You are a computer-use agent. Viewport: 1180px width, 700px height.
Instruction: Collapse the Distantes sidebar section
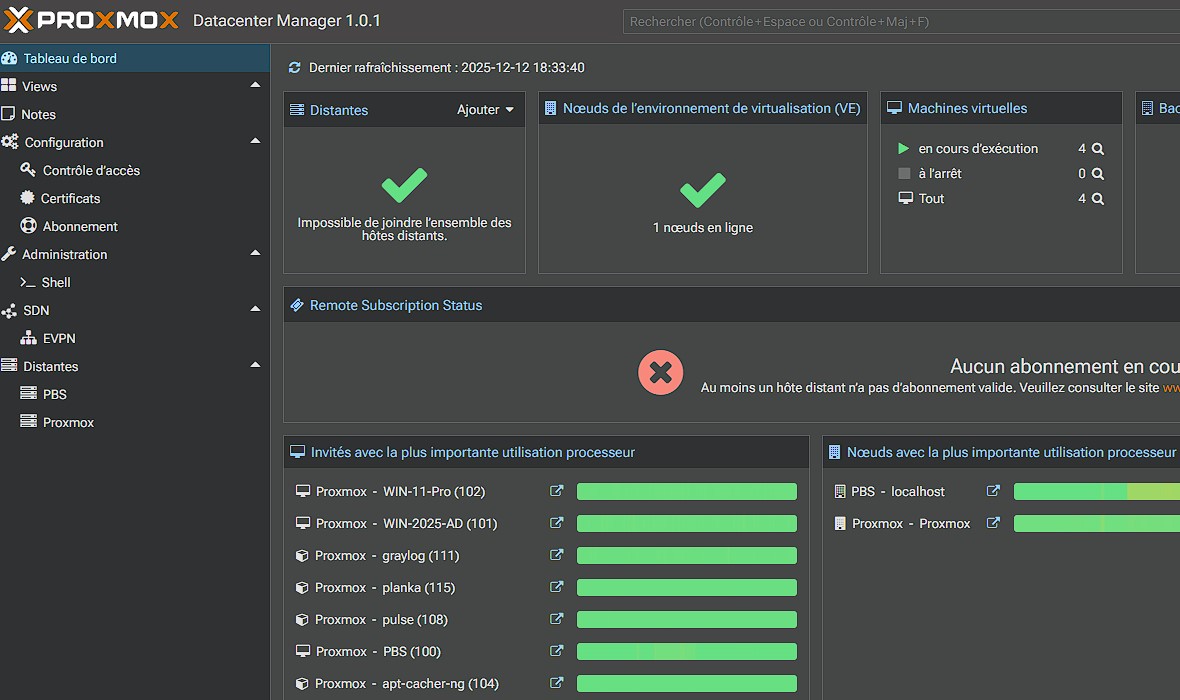[x=256, y=366]
